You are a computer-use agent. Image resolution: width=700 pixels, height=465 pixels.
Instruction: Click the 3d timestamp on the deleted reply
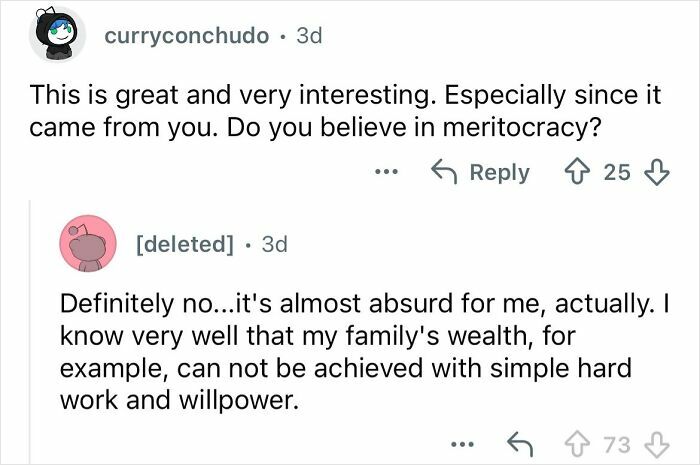click(x=273, y=244)
